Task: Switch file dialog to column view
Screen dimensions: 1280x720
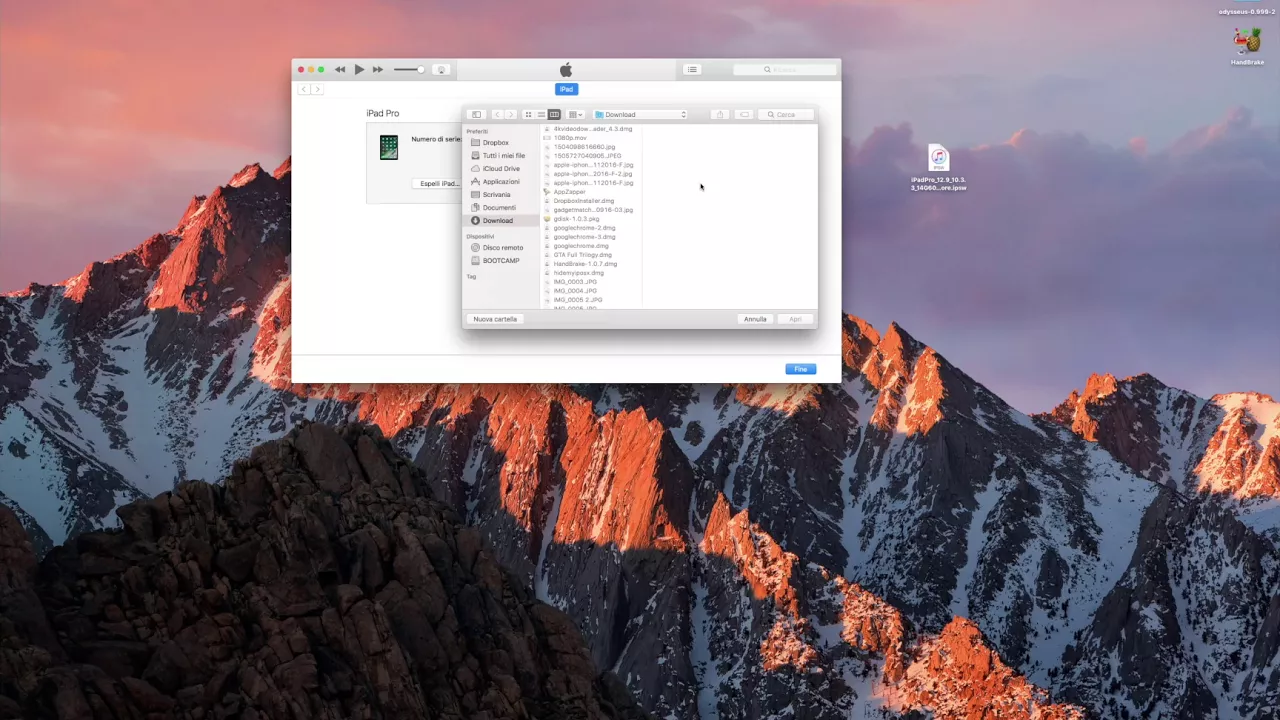Action: coord(554,114)
